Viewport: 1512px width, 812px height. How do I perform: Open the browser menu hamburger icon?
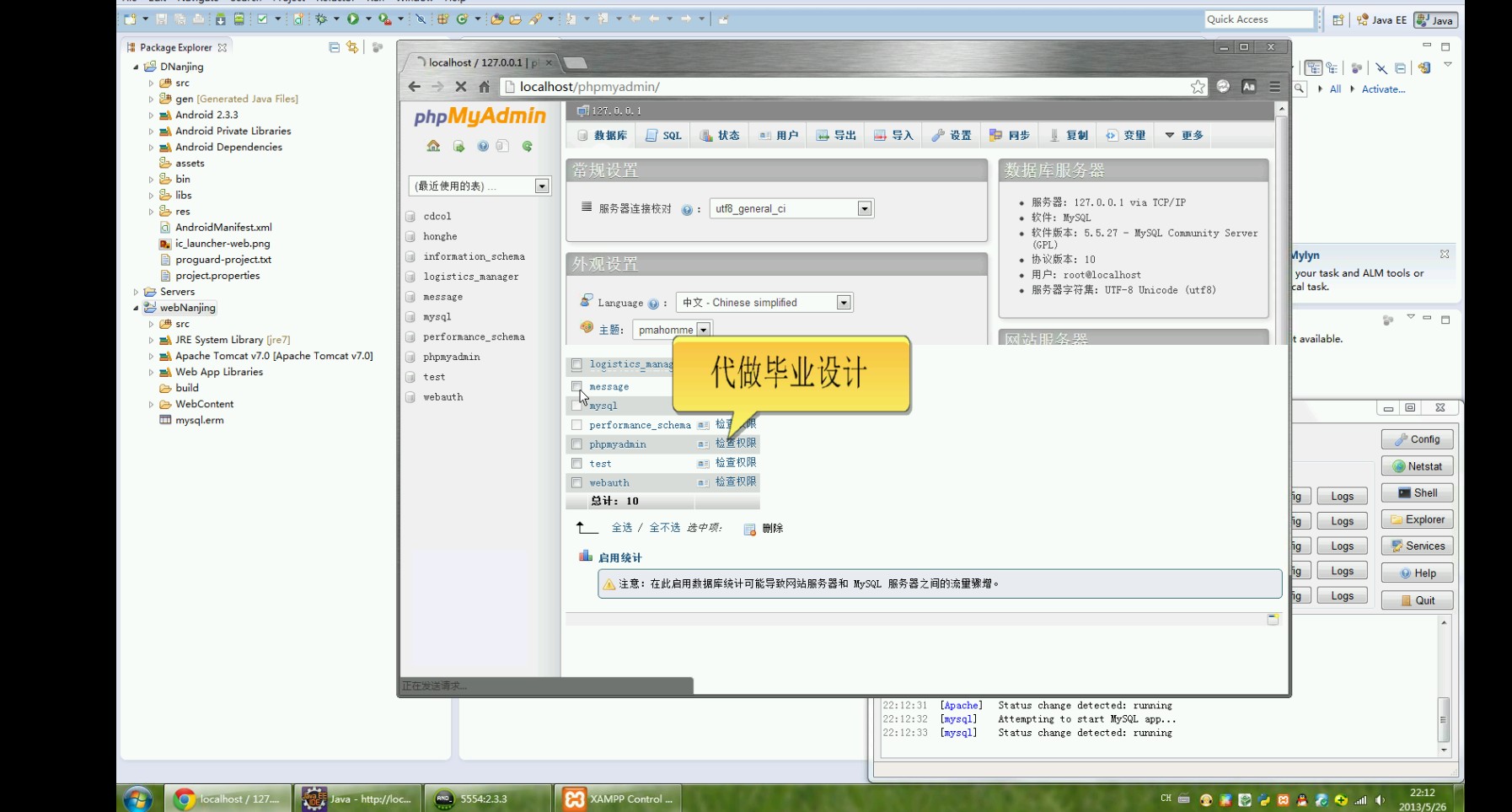tap(1275, 86)
